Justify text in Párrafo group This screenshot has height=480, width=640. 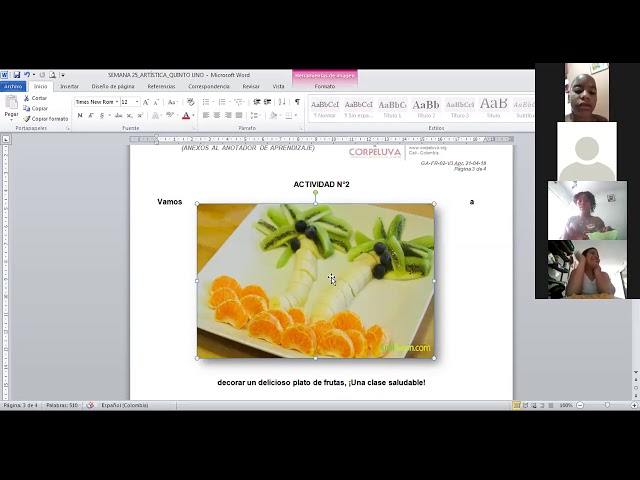click(239, 116)
